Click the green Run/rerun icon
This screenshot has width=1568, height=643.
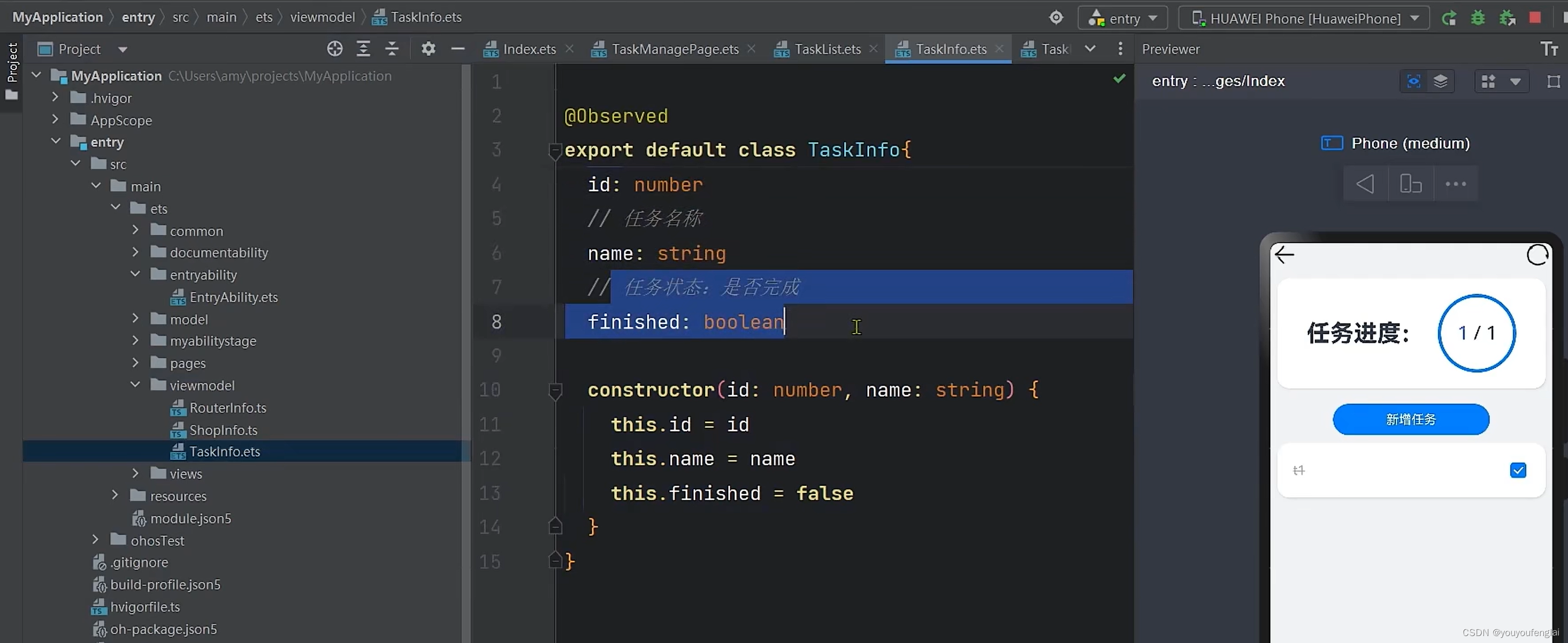[x=1449, y=18]
